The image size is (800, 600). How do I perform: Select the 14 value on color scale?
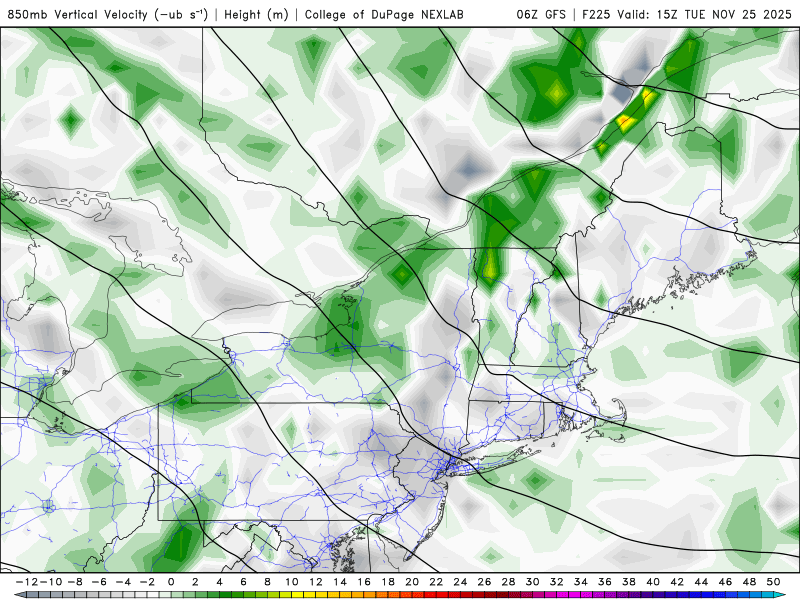coord(340,582)
